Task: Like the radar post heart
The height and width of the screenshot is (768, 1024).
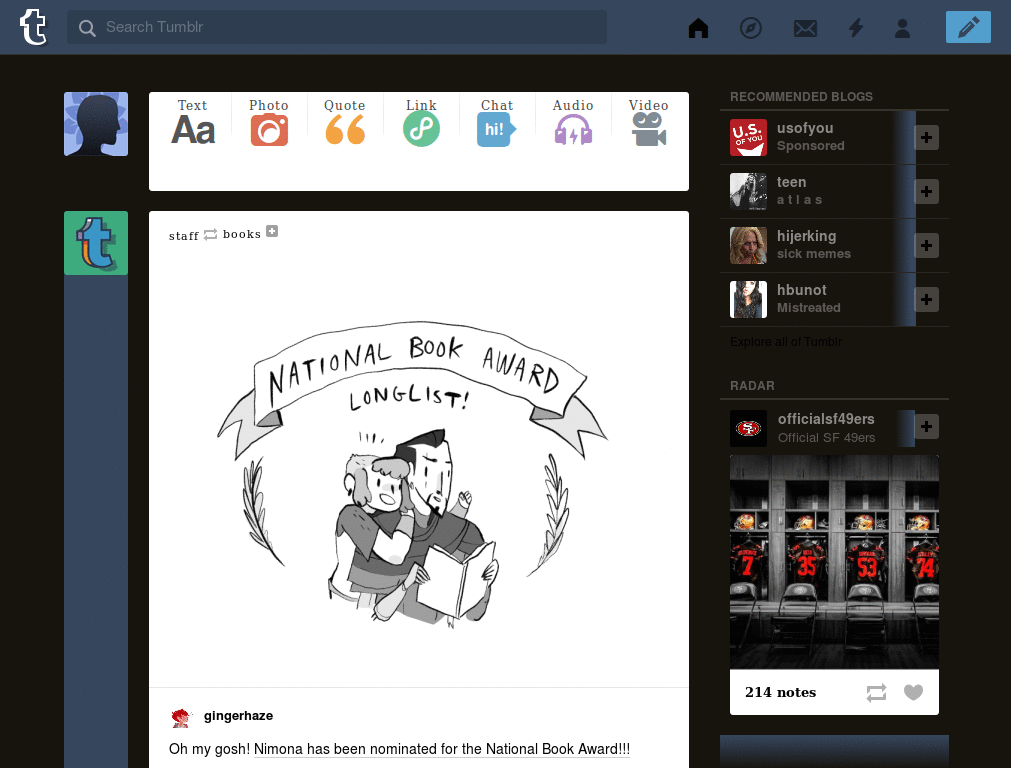Action: click(913, 692)
